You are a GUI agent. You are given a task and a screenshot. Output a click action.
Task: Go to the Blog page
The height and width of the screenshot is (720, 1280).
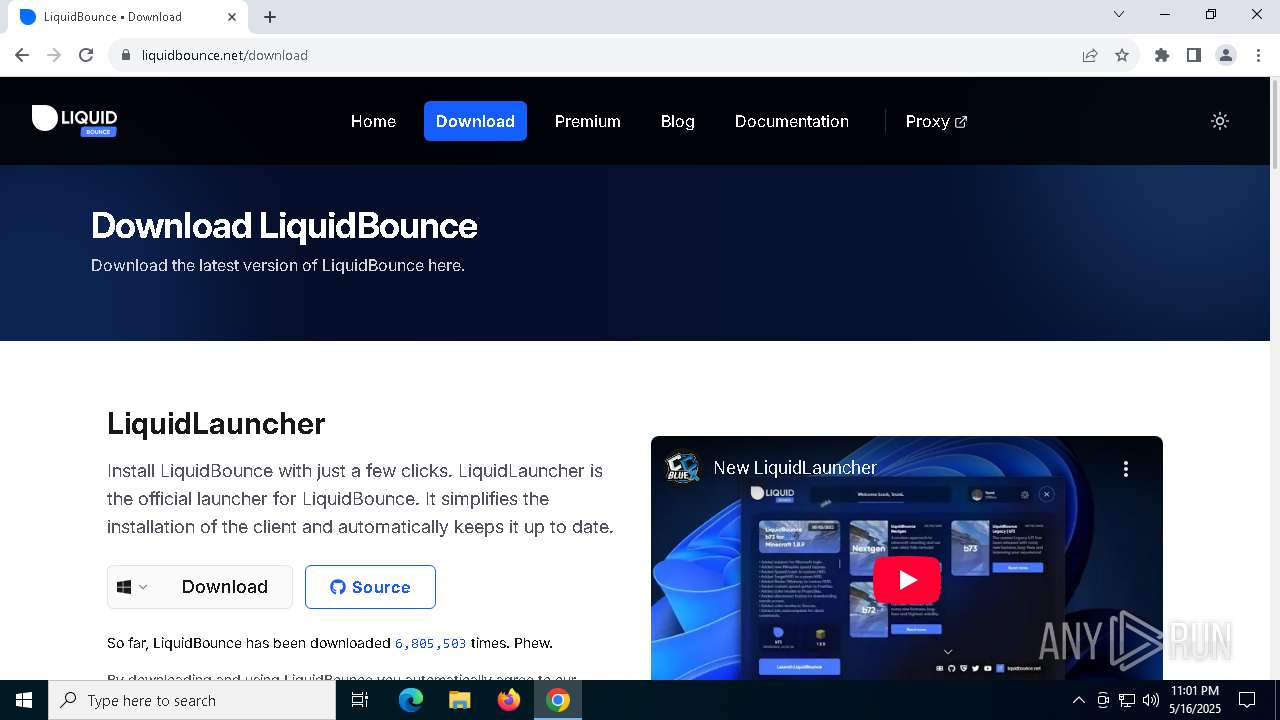click(677, 121)
